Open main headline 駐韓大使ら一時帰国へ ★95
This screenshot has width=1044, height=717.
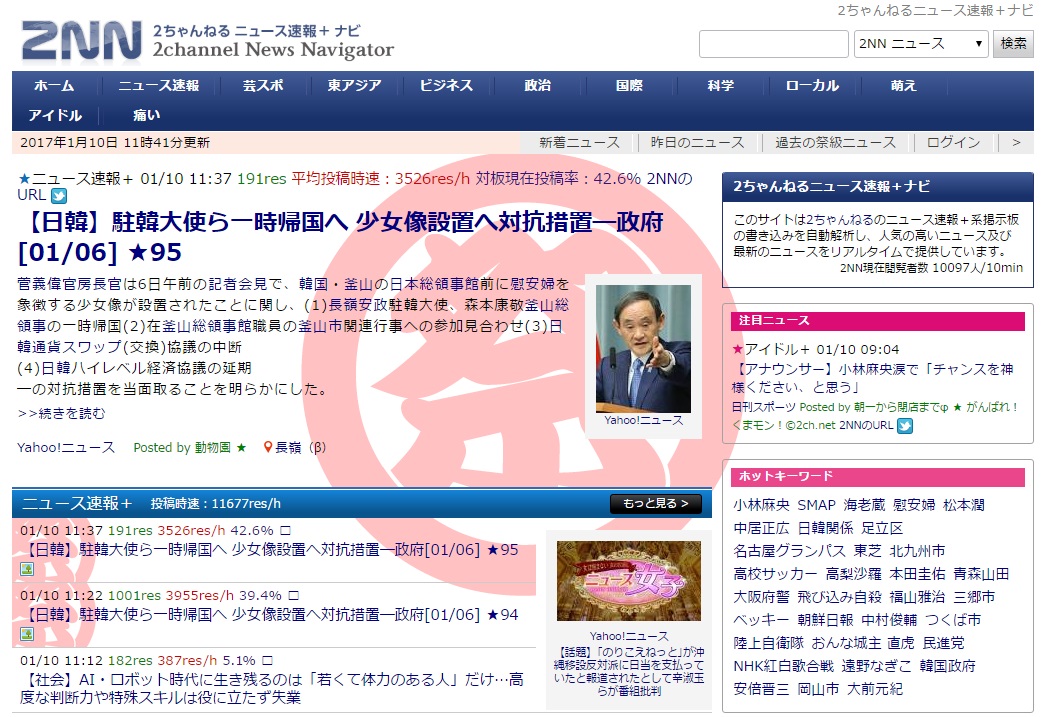point(340,237)
